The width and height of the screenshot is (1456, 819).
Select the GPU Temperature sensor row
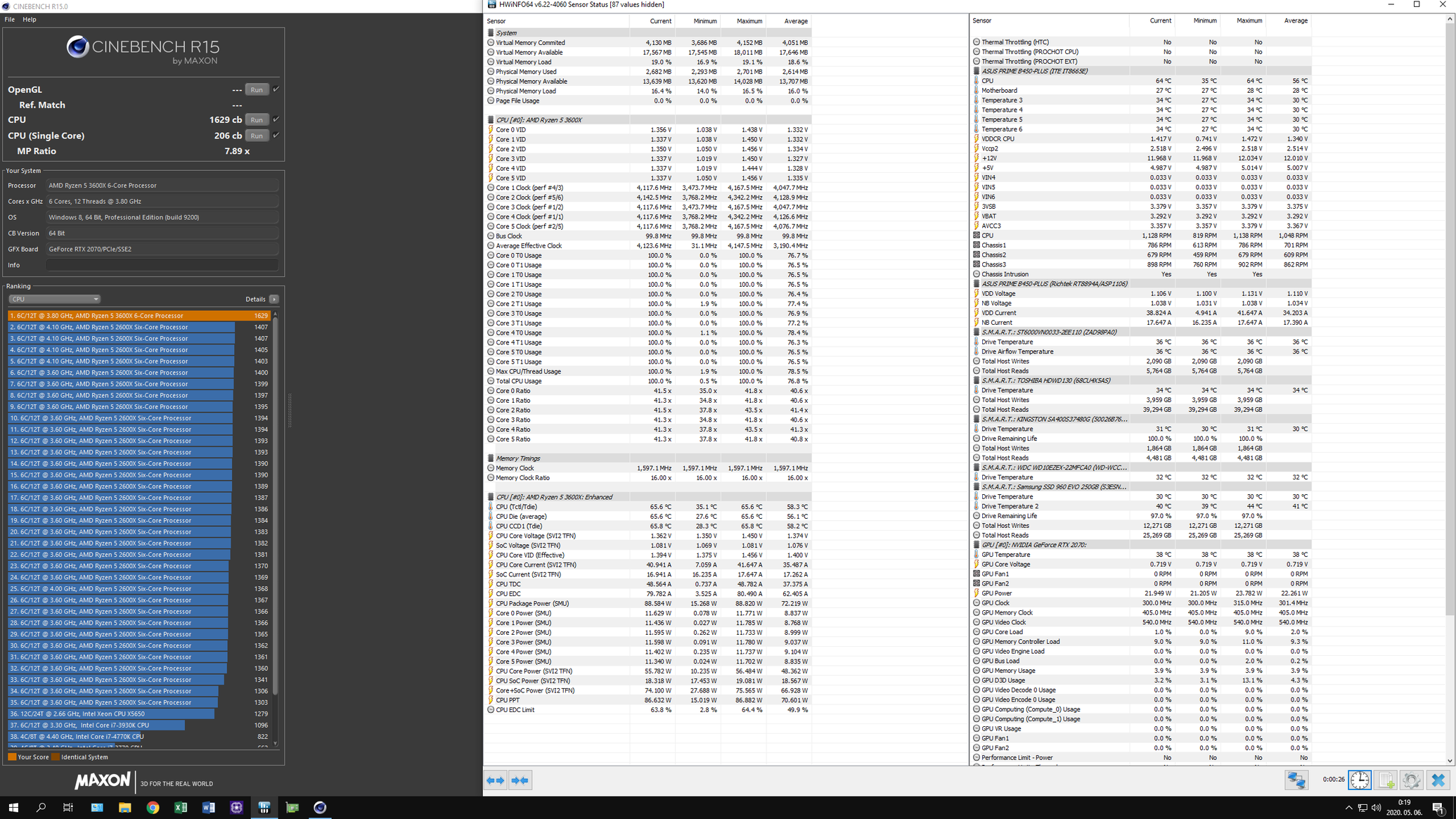point(1140,555)
